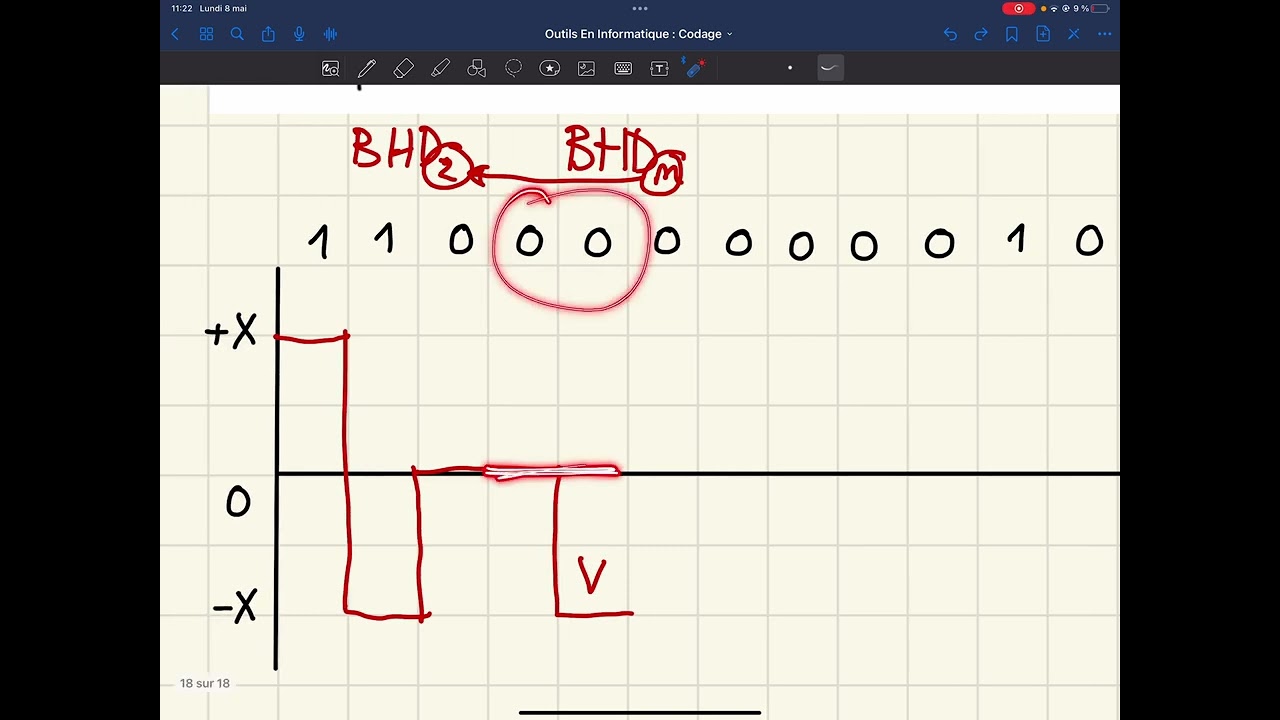
Task: Select the Lasso tool
Action: click(514, 68)
